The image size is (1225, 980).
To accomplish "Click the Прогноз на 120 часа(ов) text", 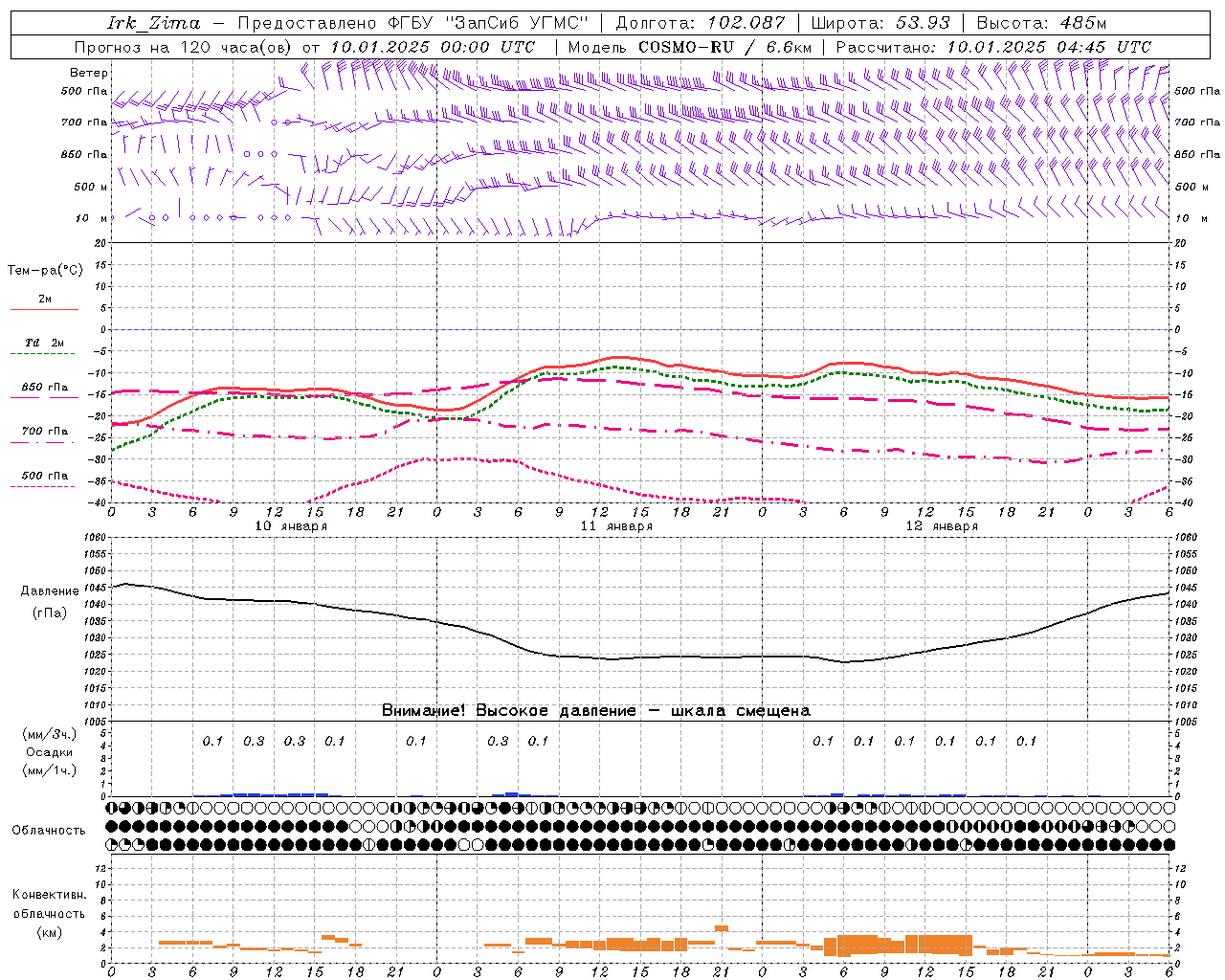I will [185, 47].
